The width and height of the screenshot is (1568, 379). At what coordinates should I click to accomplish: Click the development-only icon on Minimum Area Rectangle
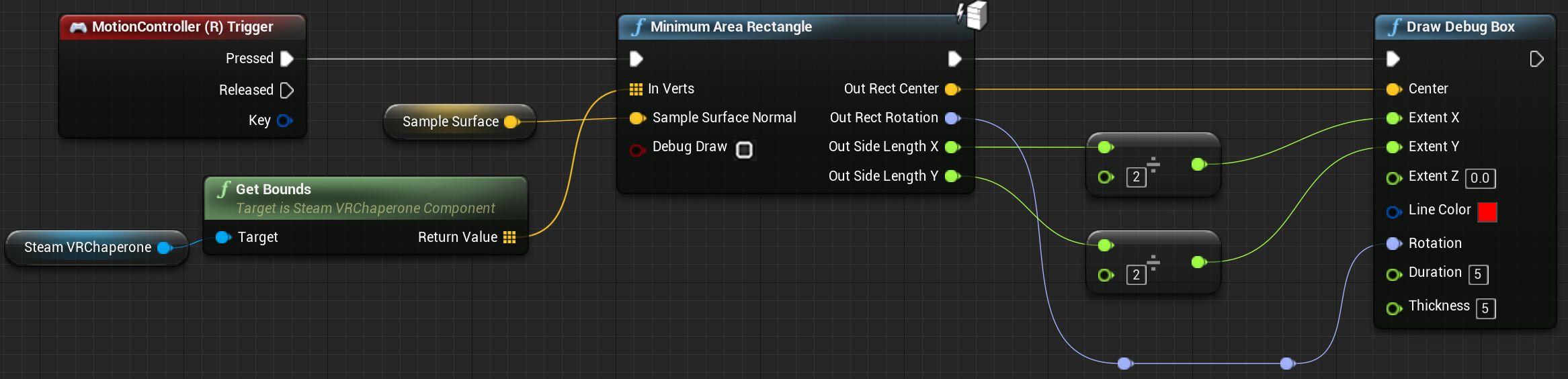(973, 15)
